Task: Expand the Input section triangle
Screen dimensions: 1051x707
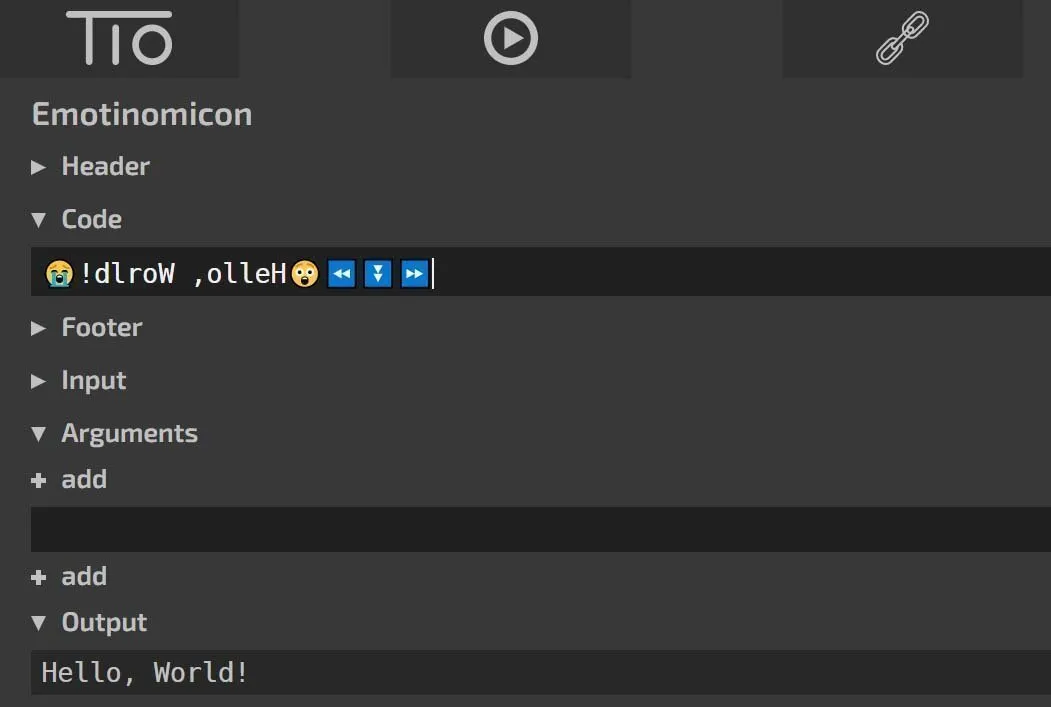Action: coord(39,381)
